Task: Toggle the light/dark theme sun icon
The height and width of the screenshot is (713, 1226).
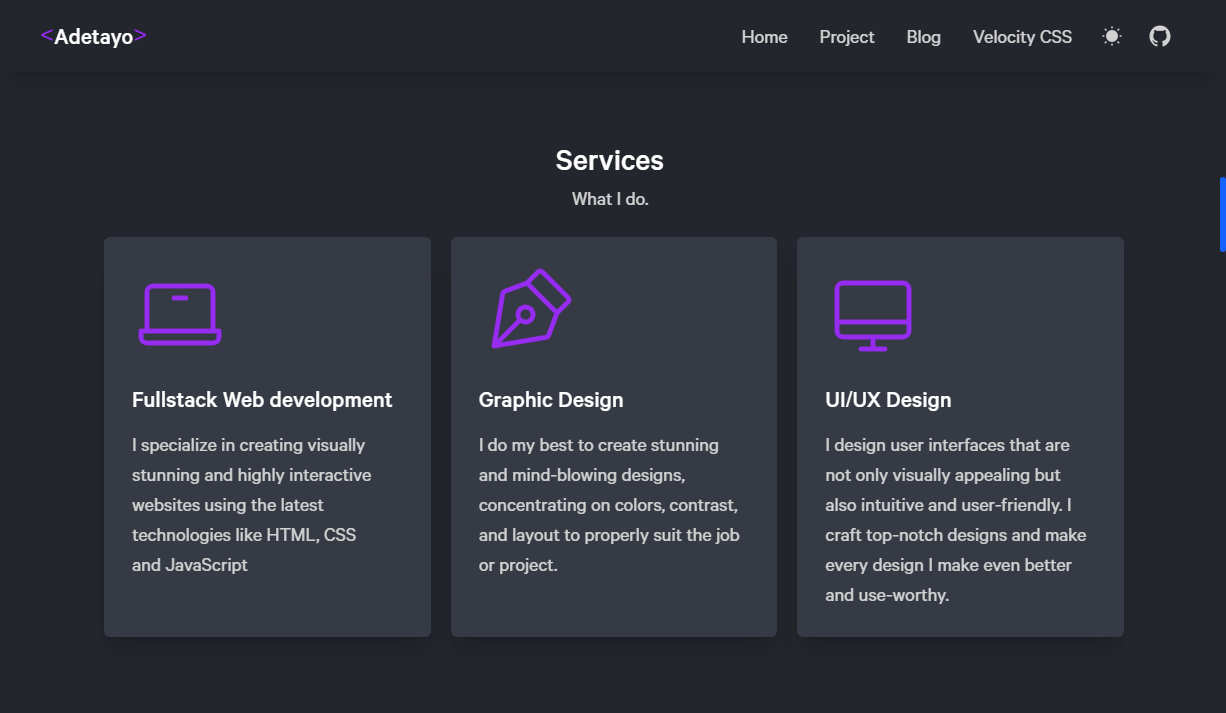Action: pyautogui.click(x=1112, y=37)
